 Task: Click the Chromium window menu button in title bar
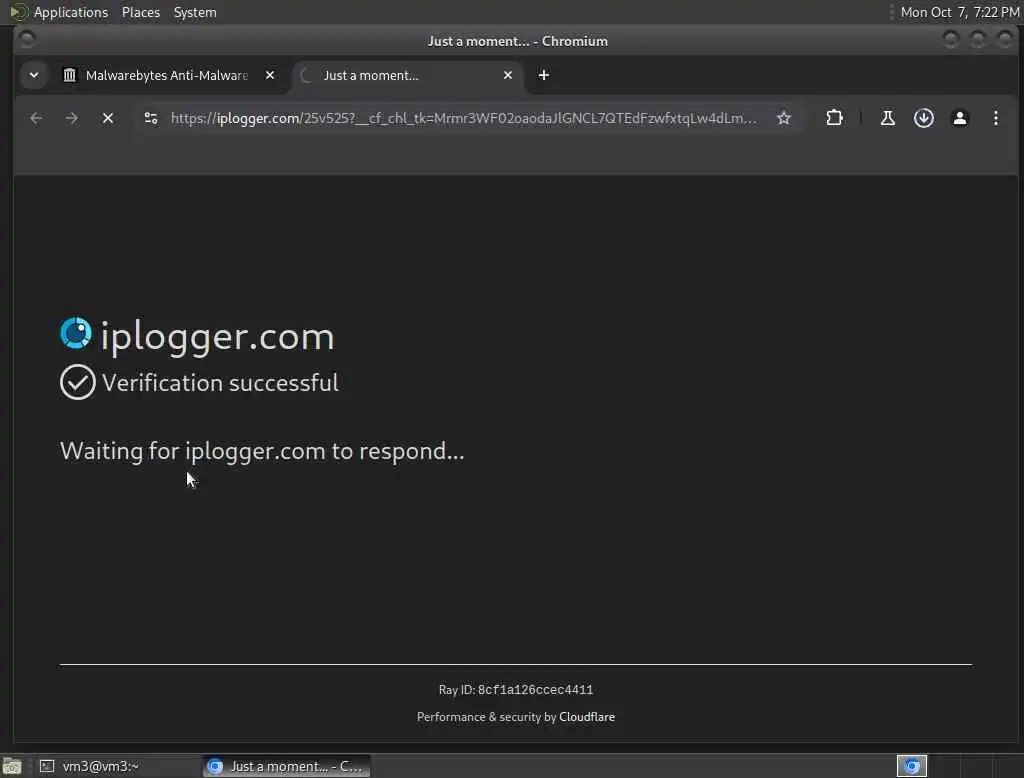pyautogui.click(x=27, y=41)
